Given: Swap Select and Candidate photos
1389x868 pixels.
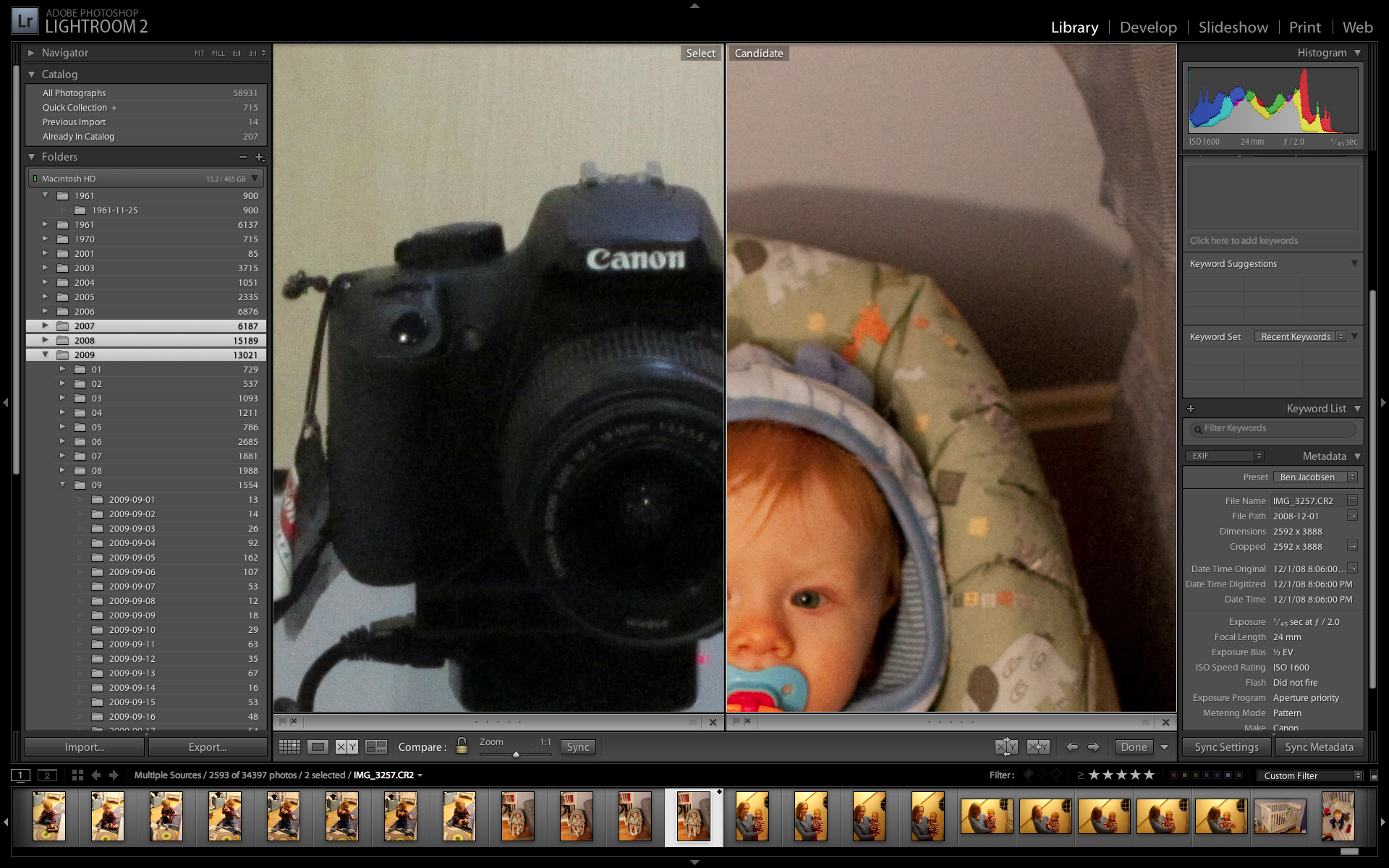Looking at the screenshot, I should click(1006, 746).
